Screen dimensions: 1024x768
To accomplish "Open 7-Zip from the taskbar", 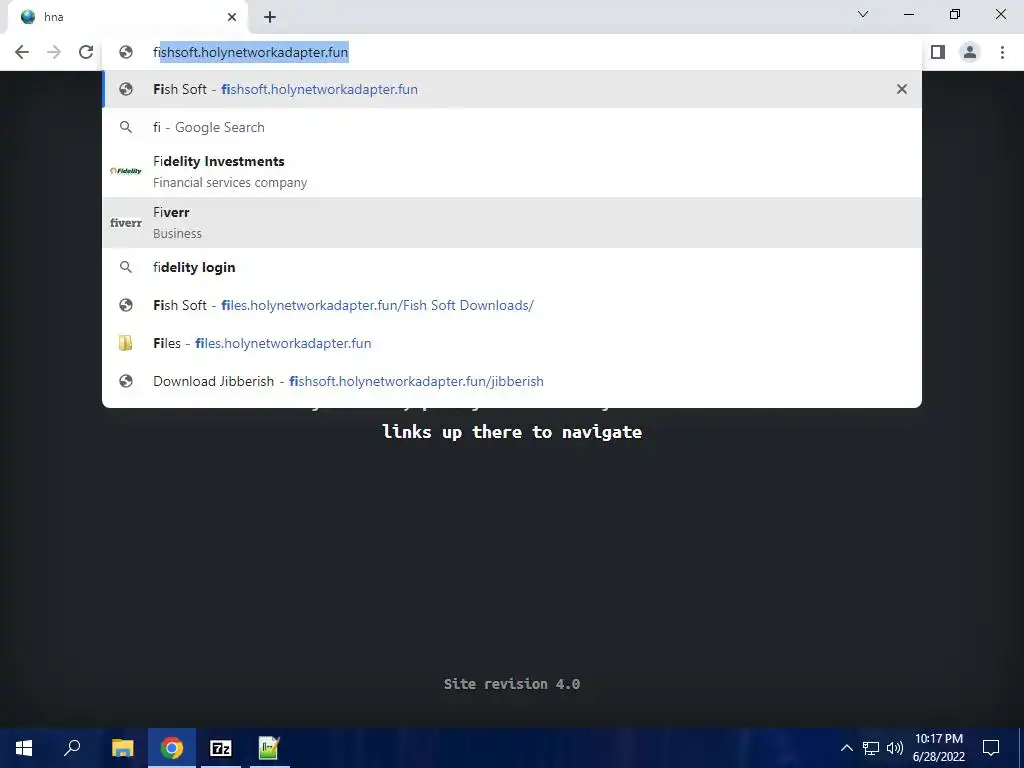I will click(221, 748).
